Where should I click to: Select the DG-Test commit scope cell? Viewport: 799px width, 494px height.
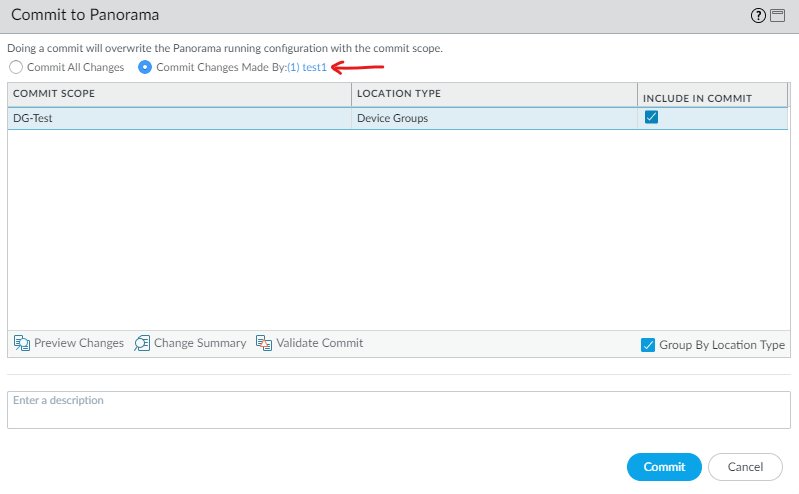(179, 118)
